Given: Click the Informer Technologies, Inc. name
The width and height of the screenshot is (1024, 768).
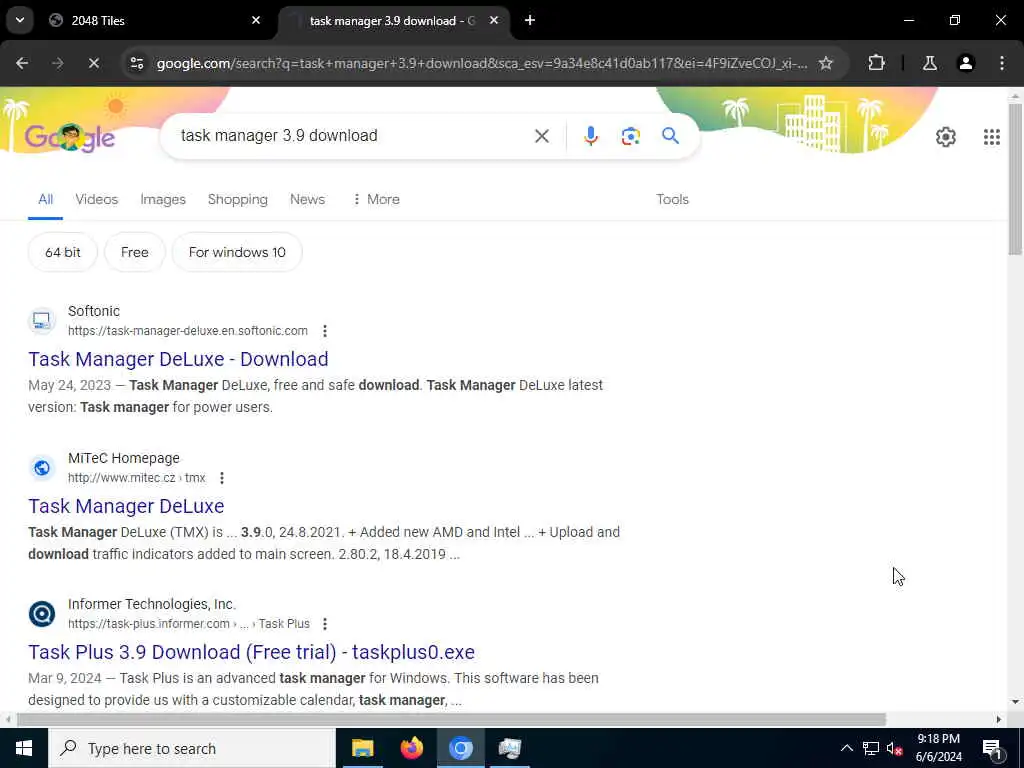Looking at the screenshot, I should (152, 605).
